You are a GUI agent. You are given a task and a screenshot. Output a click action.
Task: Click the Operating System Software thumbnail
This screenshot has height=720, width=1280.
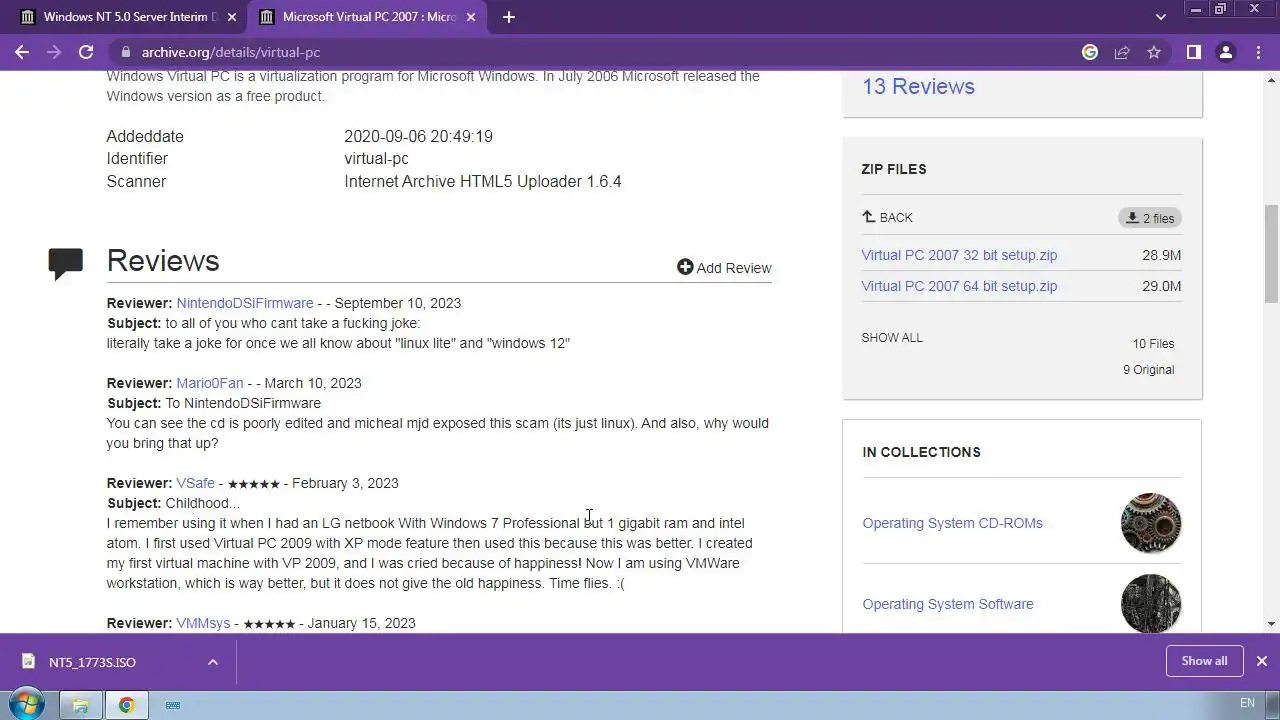(1151, 603)
